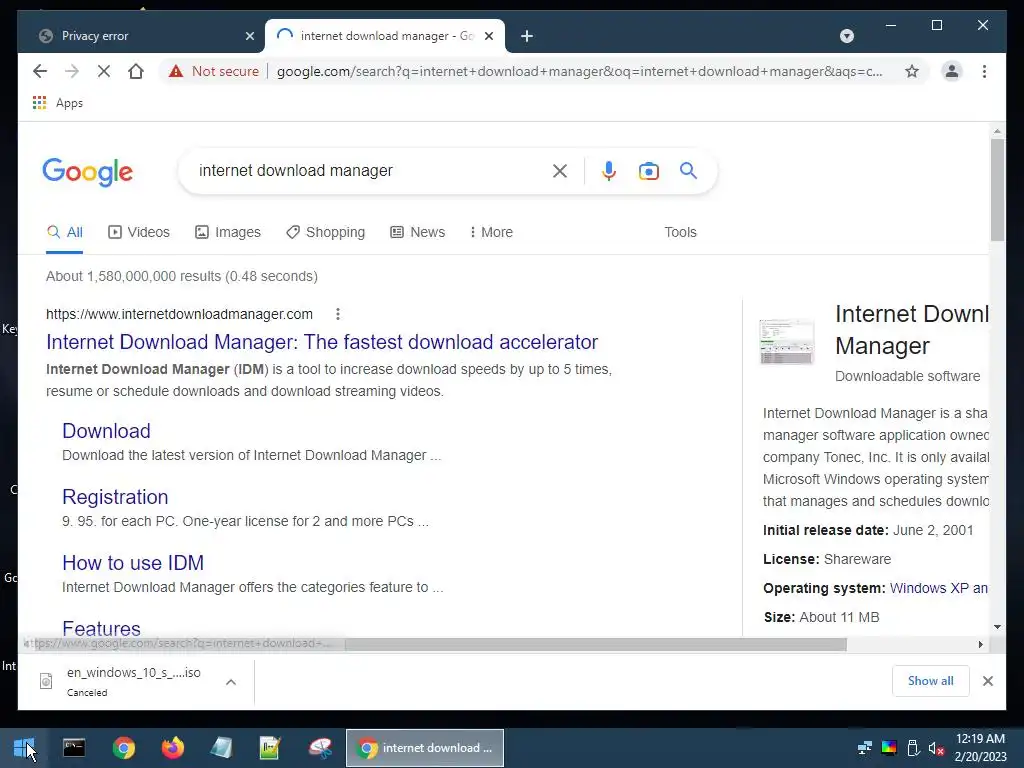Launch Firefox from taskbar
The height and width of the screenshot is (768, 1024).
pos(172,748)
